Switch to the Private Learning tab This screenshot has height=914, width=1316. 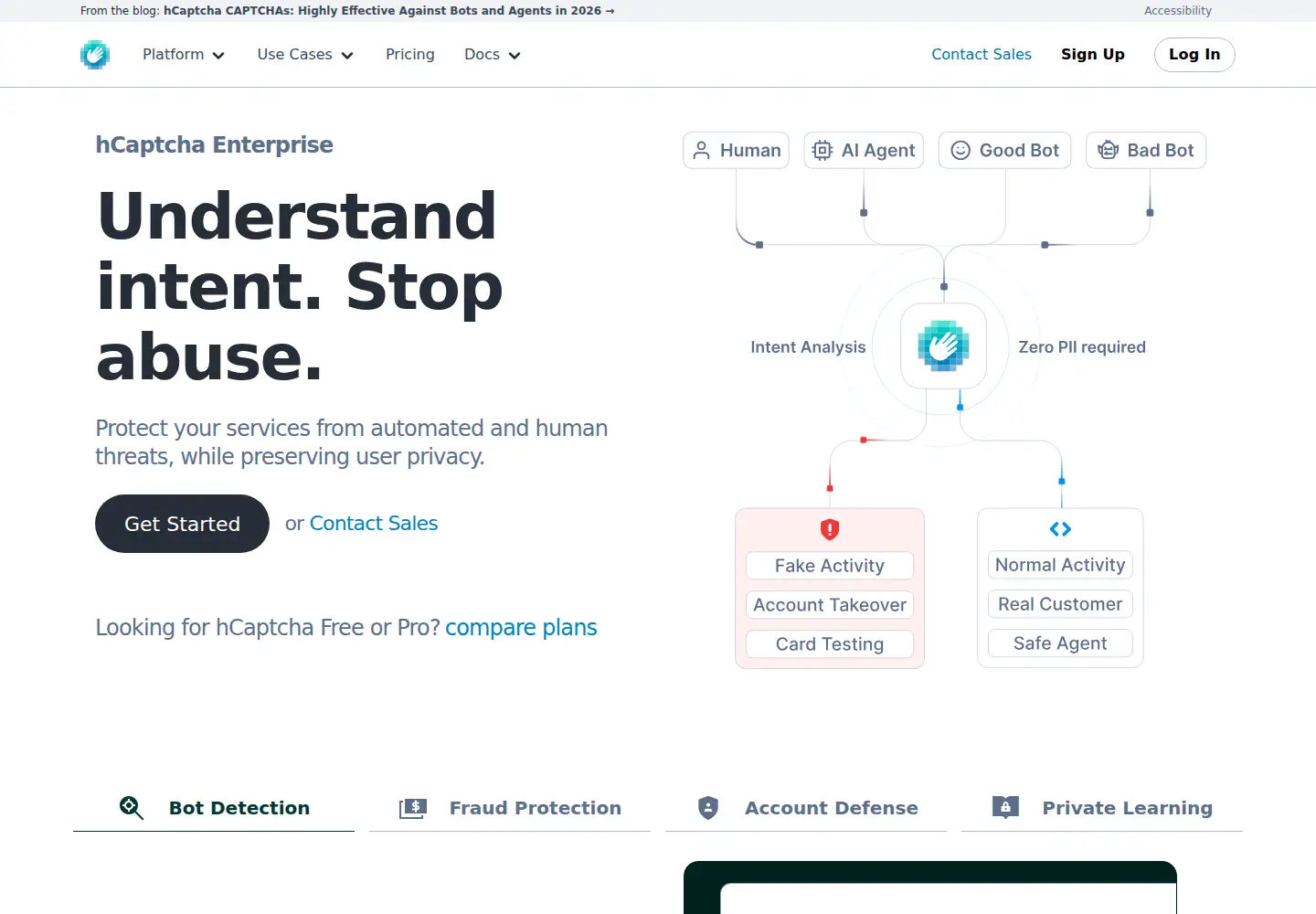pos(1102,808)
